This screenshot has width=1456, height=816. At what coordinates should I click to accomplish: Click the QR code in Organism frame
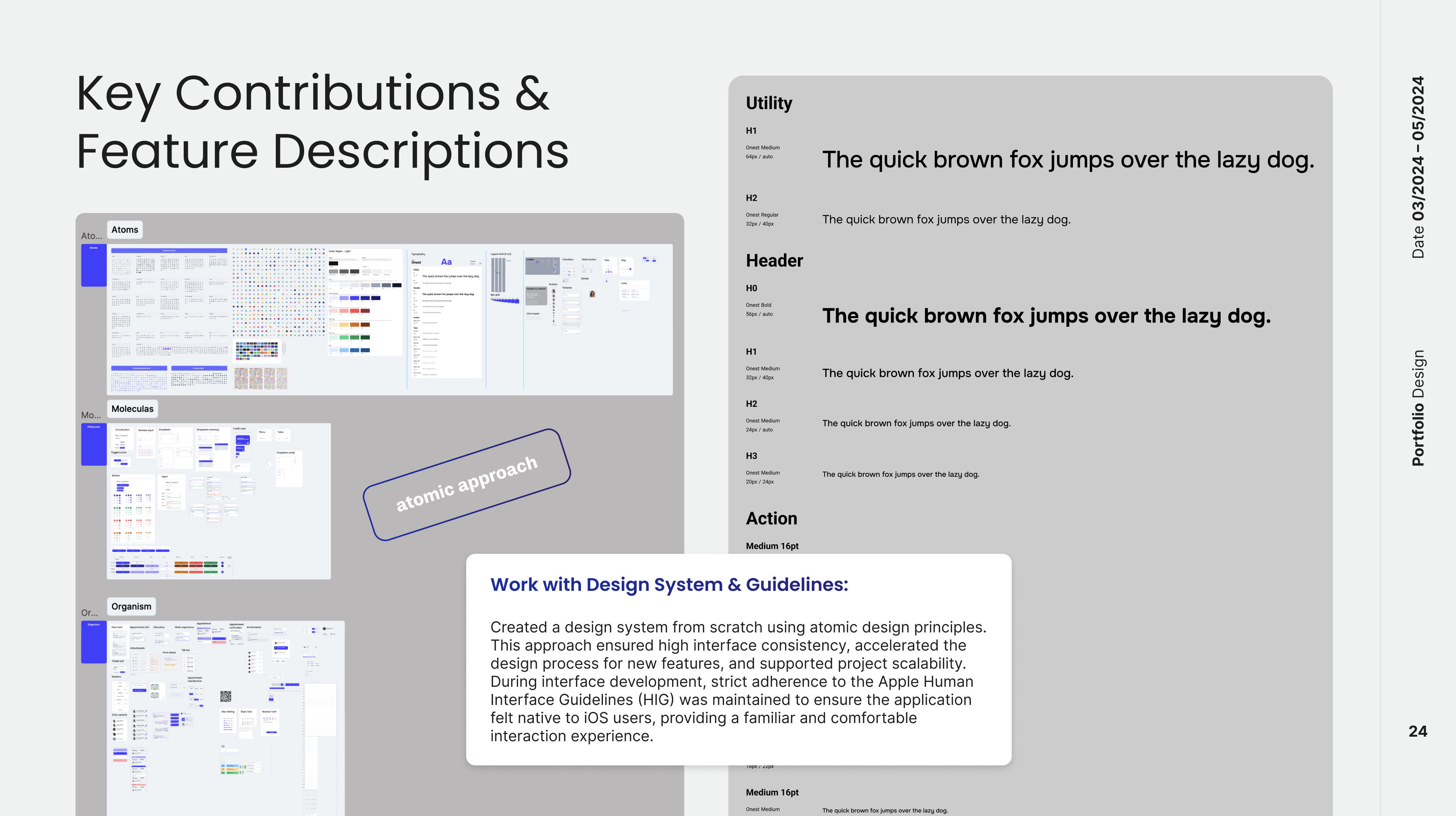(x=226, y=696)
